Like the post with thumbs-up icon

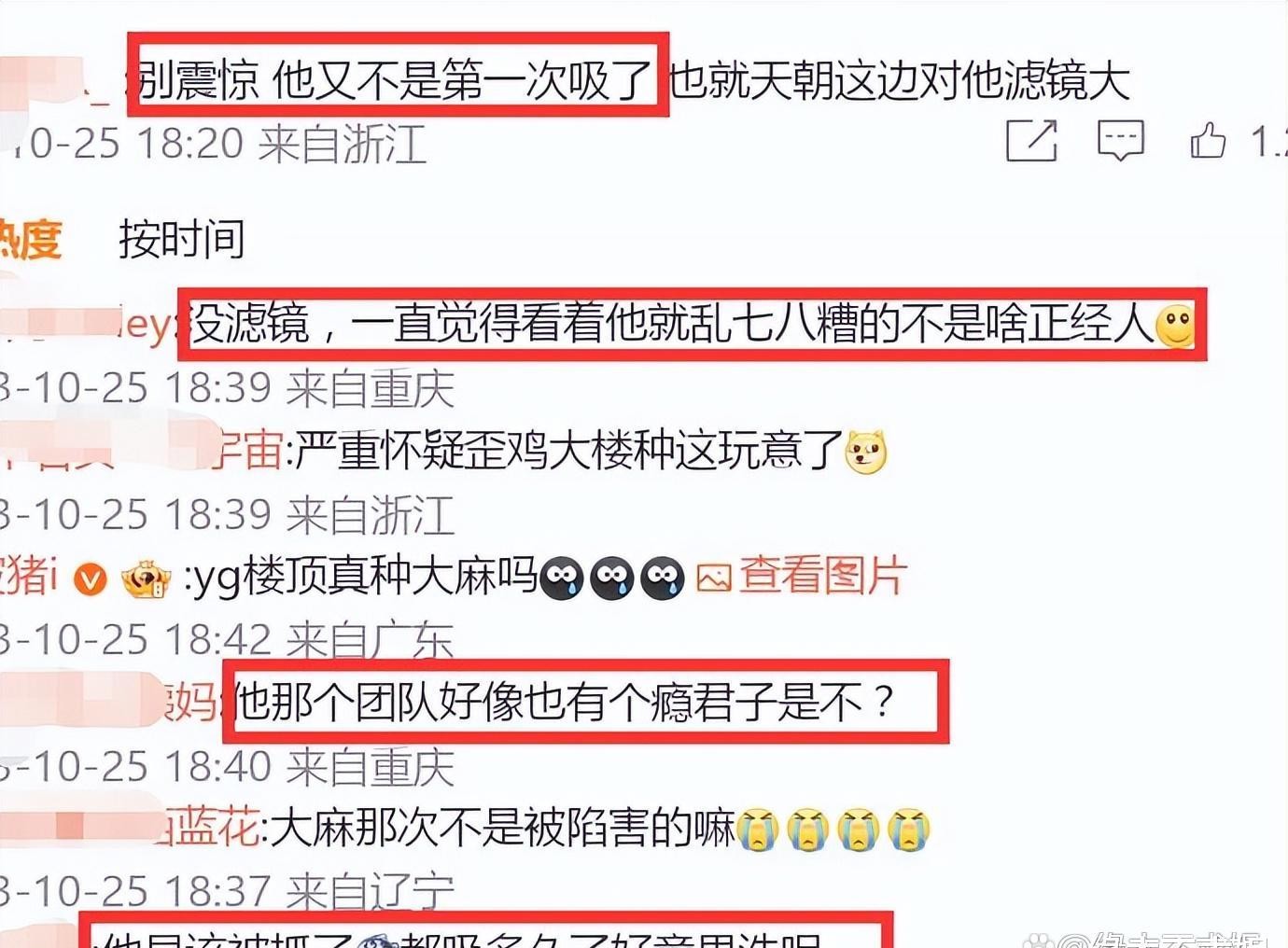point(1208,141)
